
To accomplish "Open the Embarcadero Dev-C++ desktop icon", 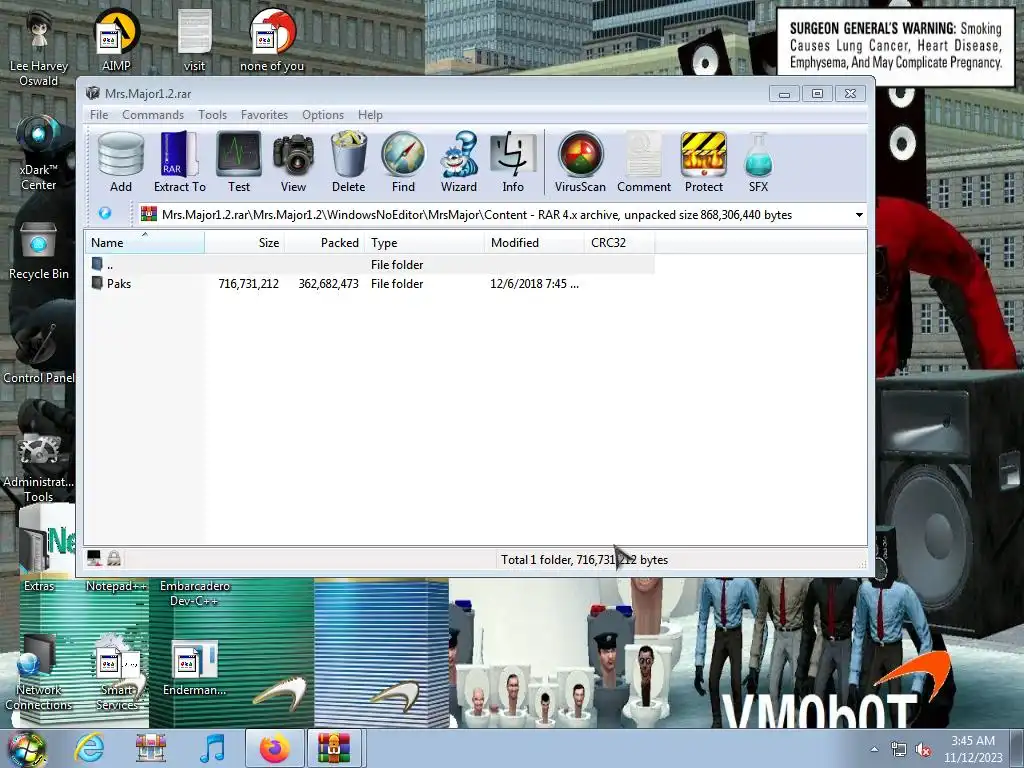I will 194,594.
